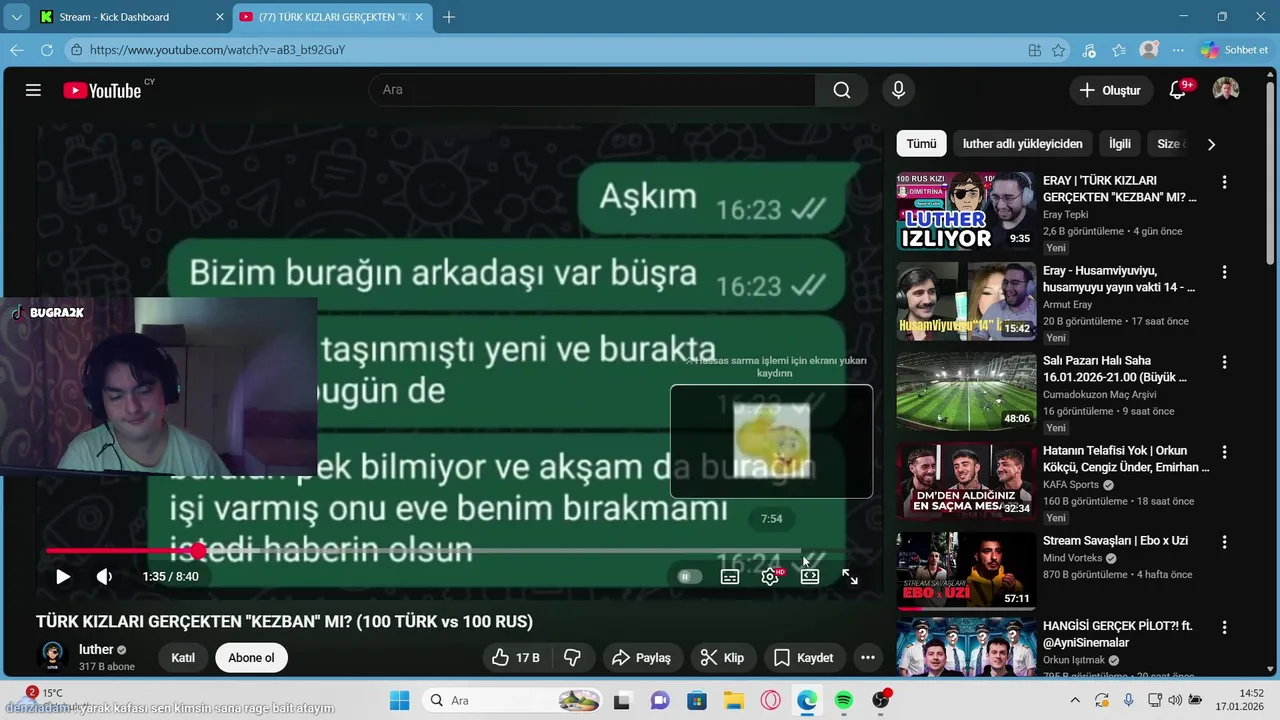
Task: Open Edge browser profile icon
Action: tap(1149, 50)
